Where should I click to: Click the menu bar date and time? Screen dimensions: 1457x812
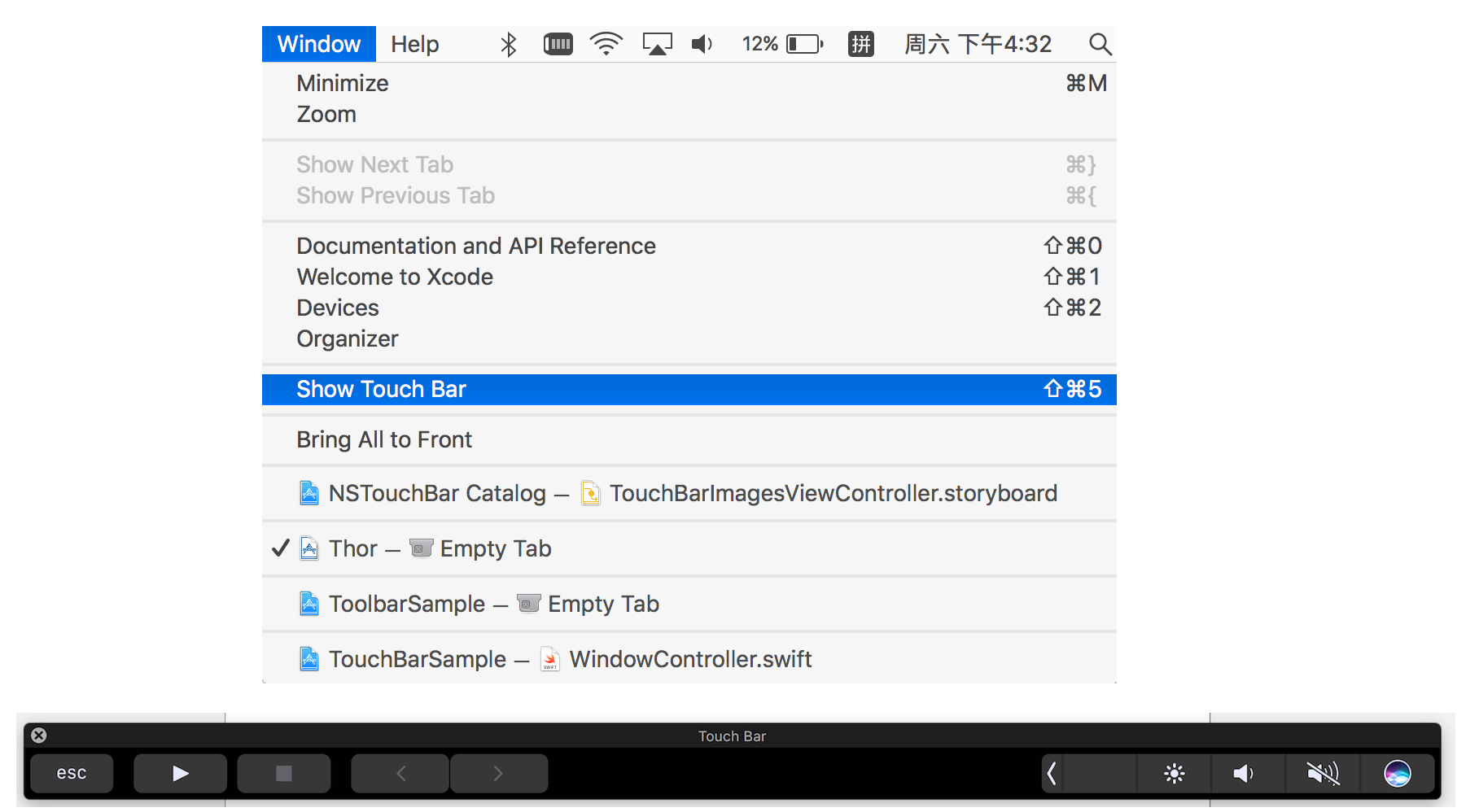(978, 44)
